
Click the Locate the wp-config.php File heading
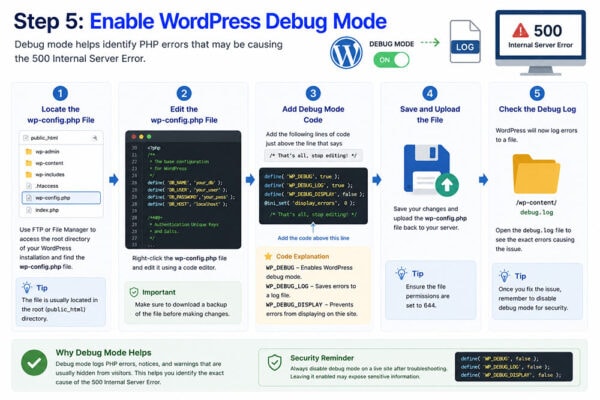60,114
